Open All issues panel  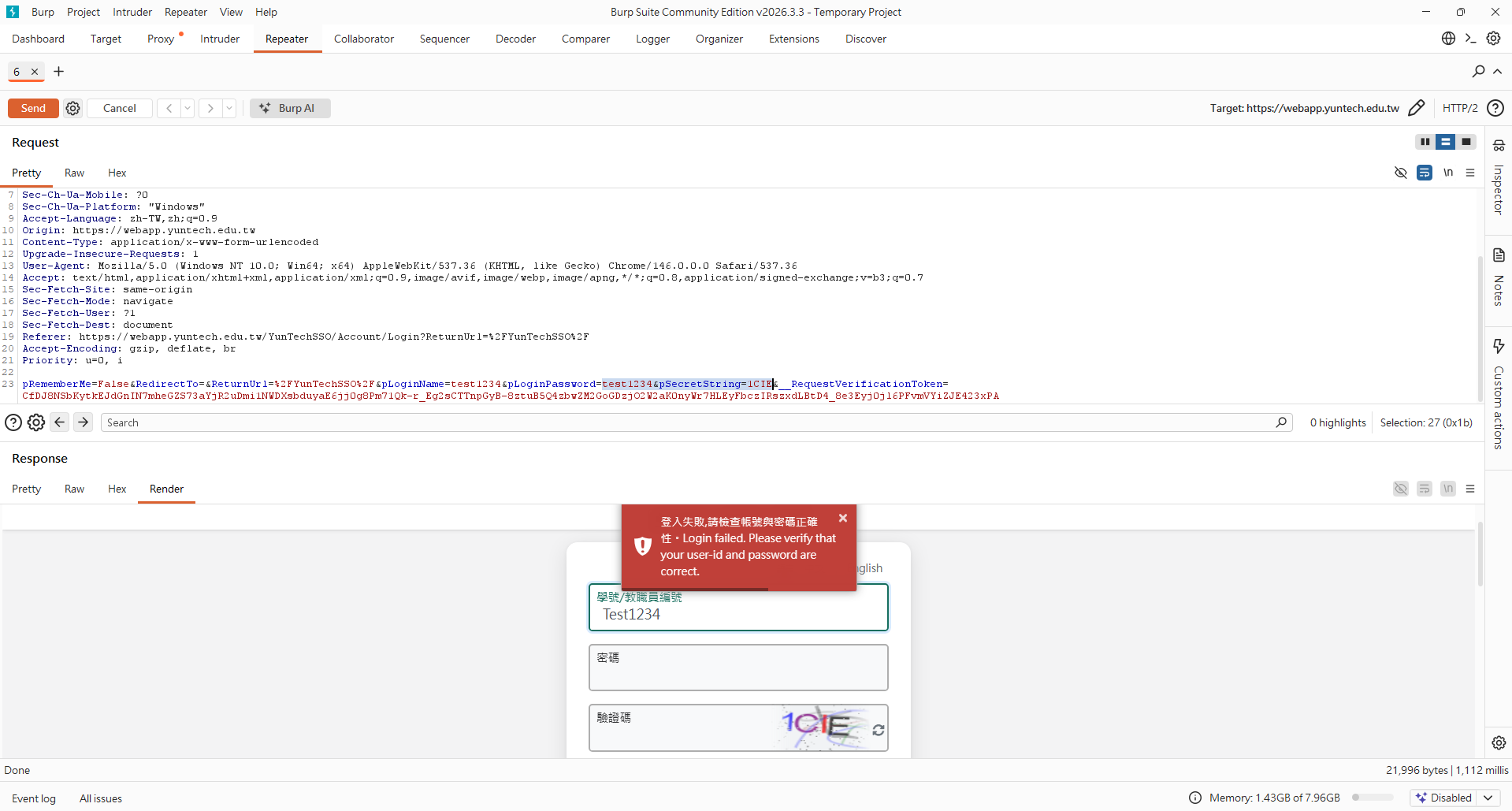coord(101,798)
